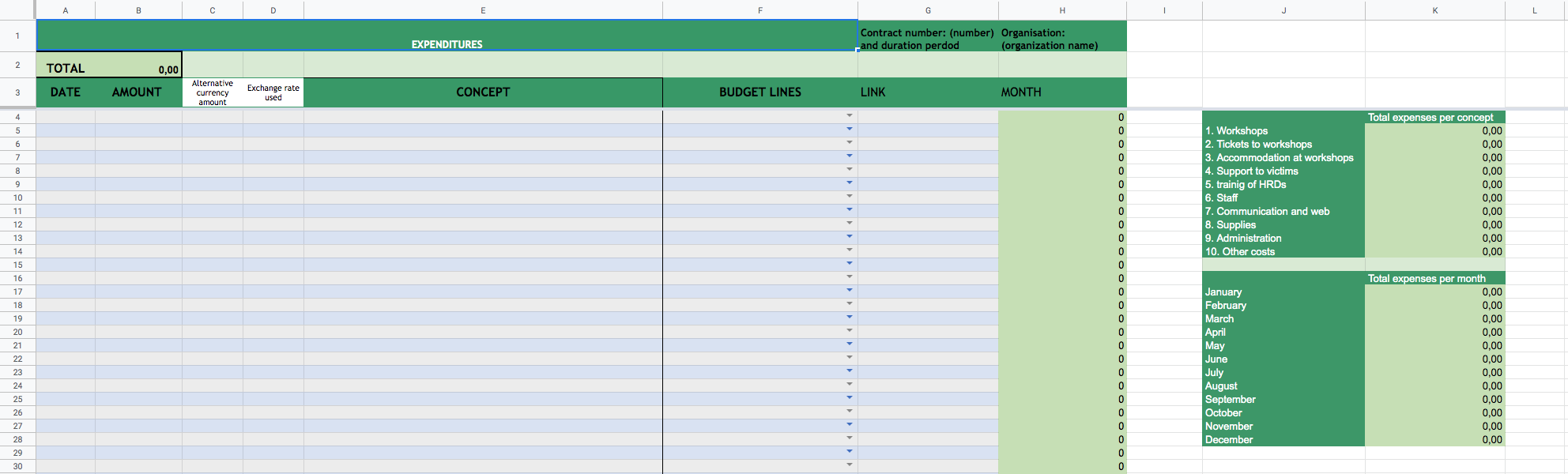The width and height of the screenshot is (1568, 474).
Task: Click the 0,00 value for February
Action: point(1435,305)
